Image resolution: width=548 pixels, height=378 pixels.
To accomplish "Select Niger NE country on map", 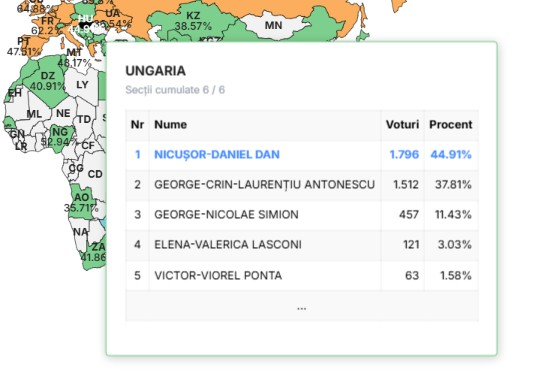I will tap(63, 114).
